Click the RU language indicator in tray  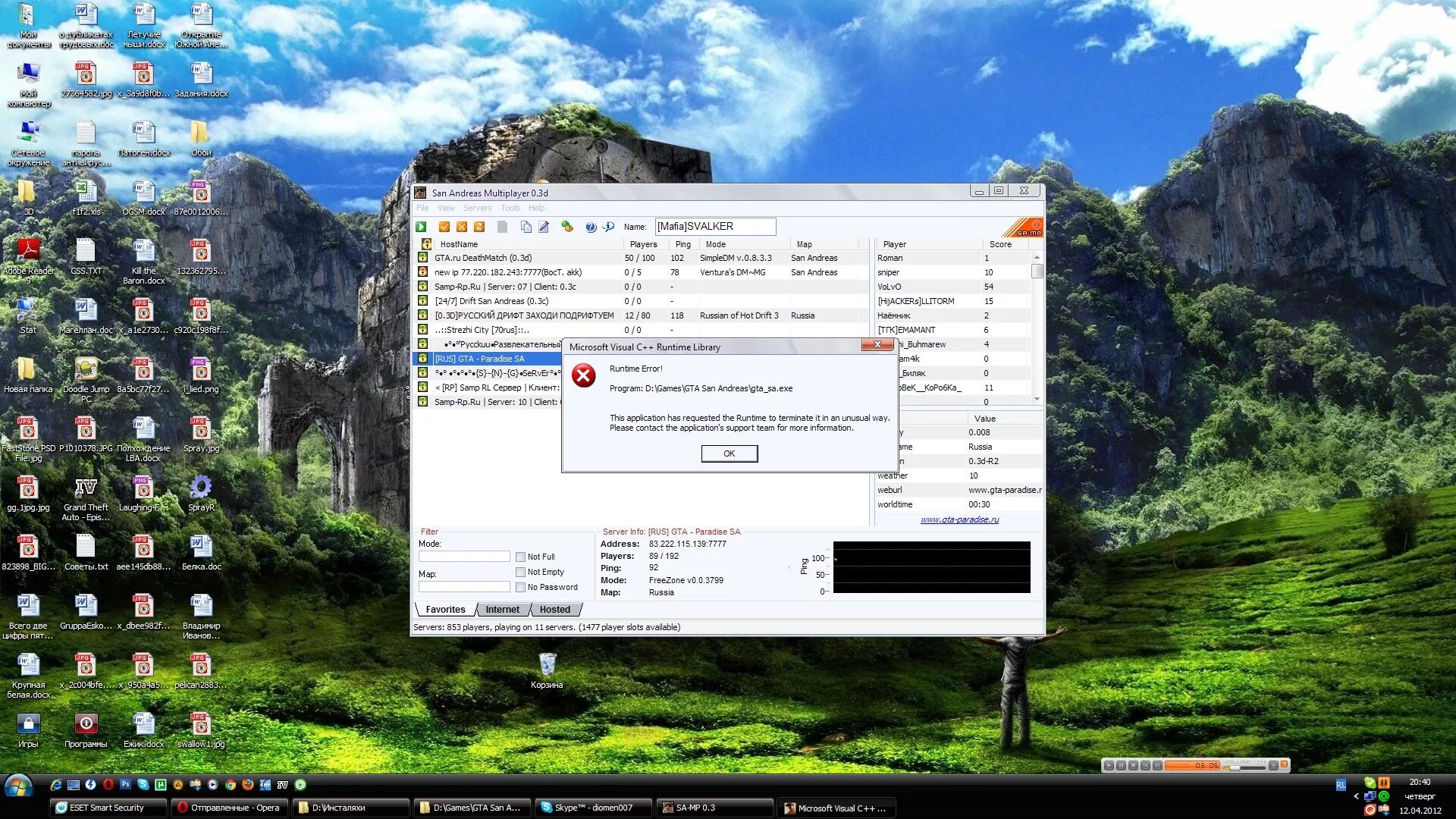1341,785
